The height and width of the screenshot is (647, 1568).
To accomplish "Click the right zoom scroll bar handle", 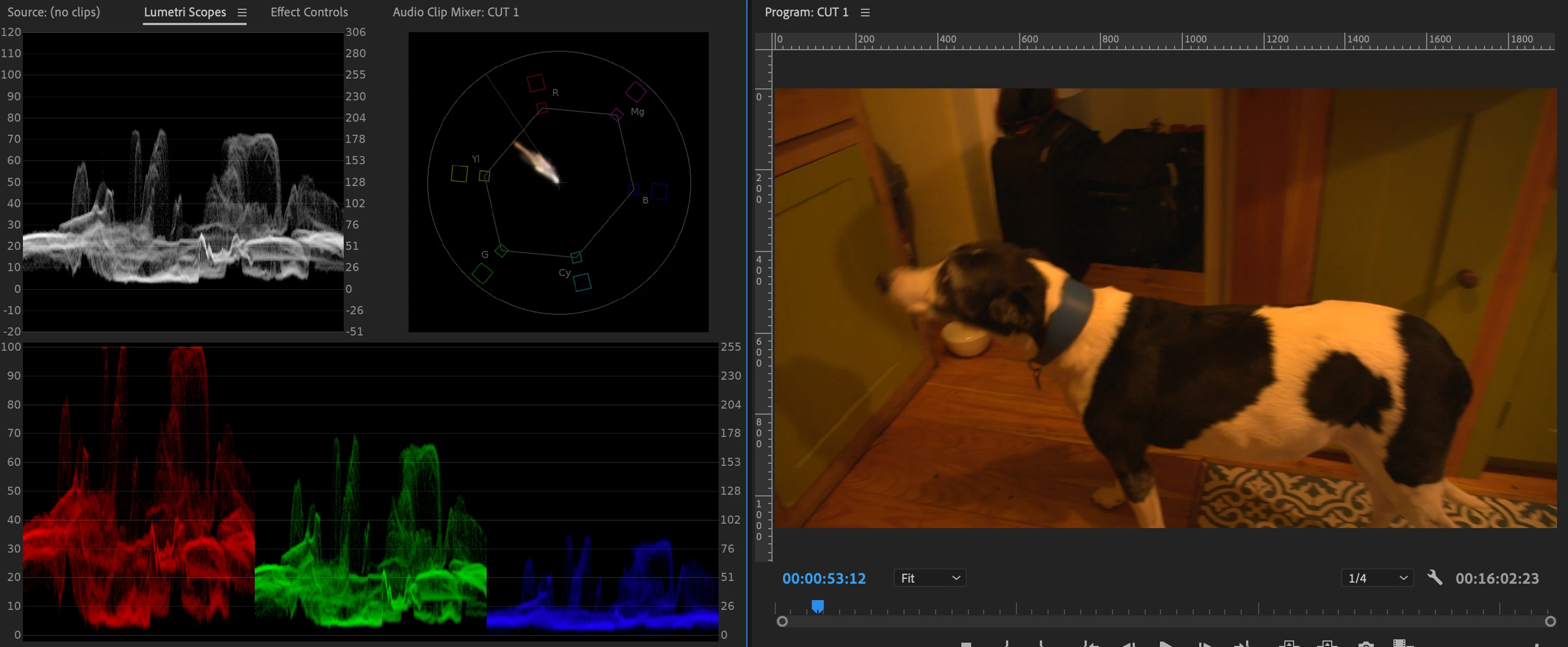I will [x=1550, y=621].
